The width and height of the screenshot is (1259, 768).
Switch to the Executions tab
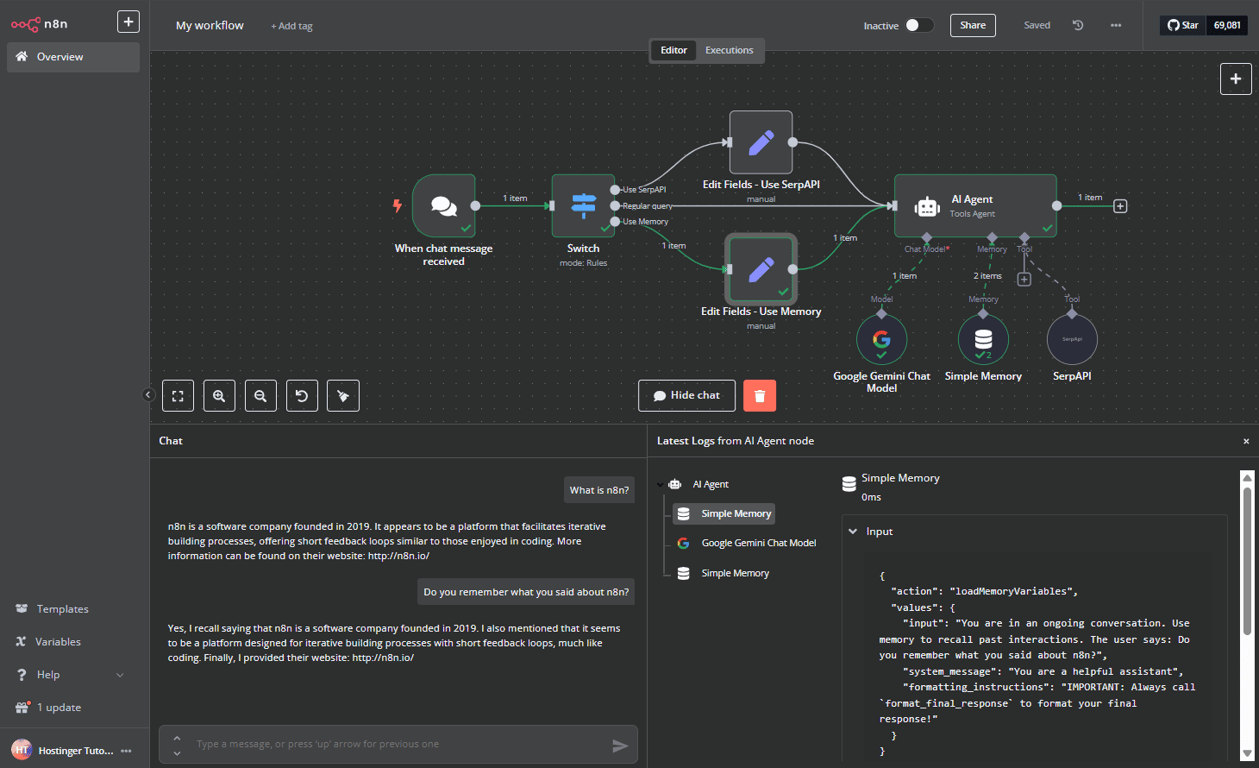pos(729,49)
